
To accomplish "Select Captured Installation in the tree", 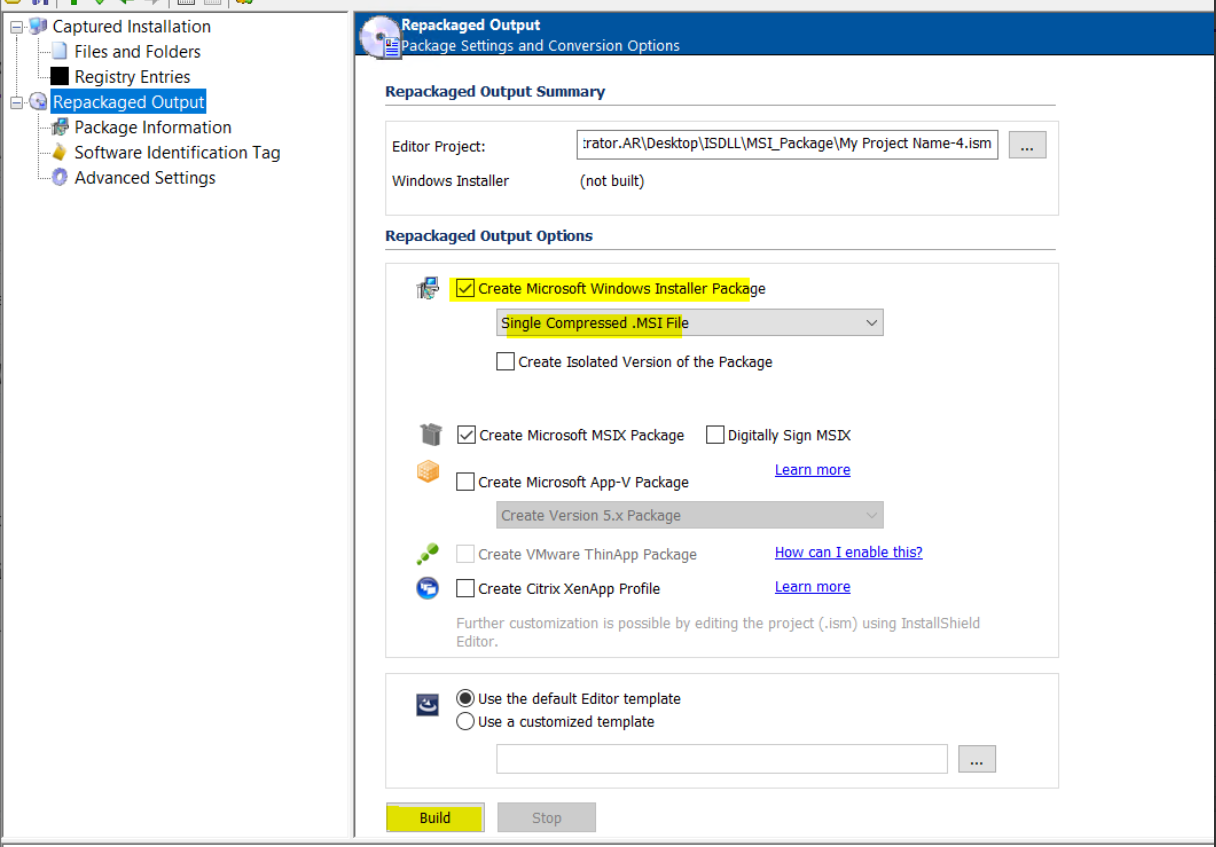I will pos(131,26).
